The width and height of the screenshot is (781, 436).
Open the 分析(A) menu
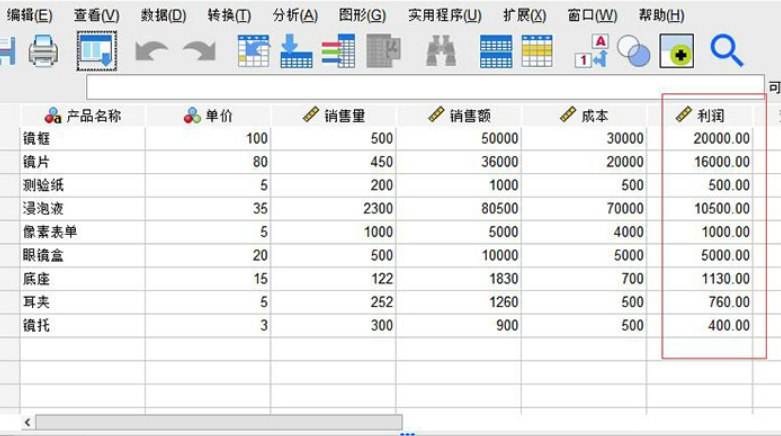click(295, 15)
